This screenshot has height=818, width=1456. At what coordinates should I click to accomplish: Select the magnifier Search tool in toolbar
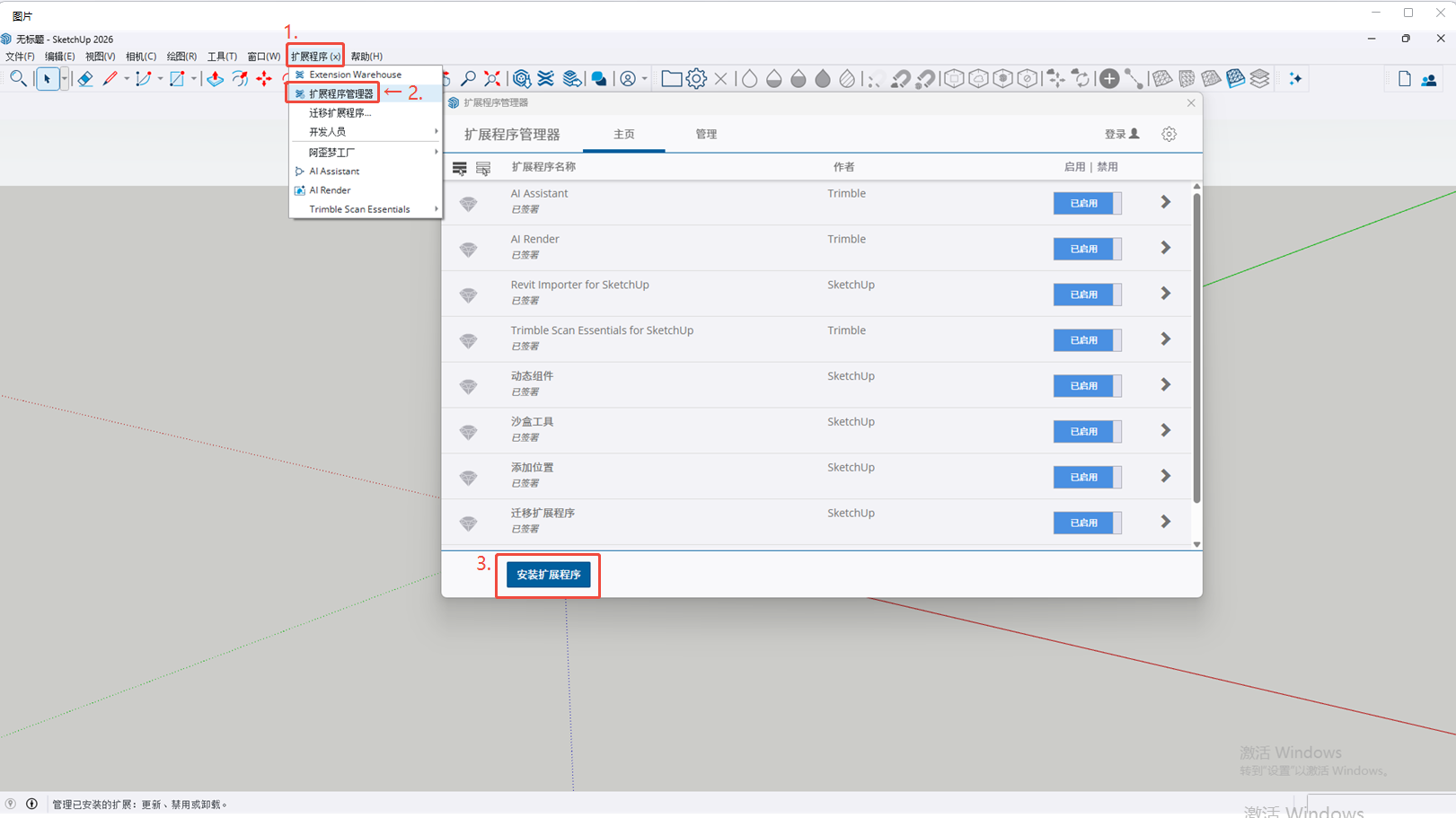coord(17,79)
